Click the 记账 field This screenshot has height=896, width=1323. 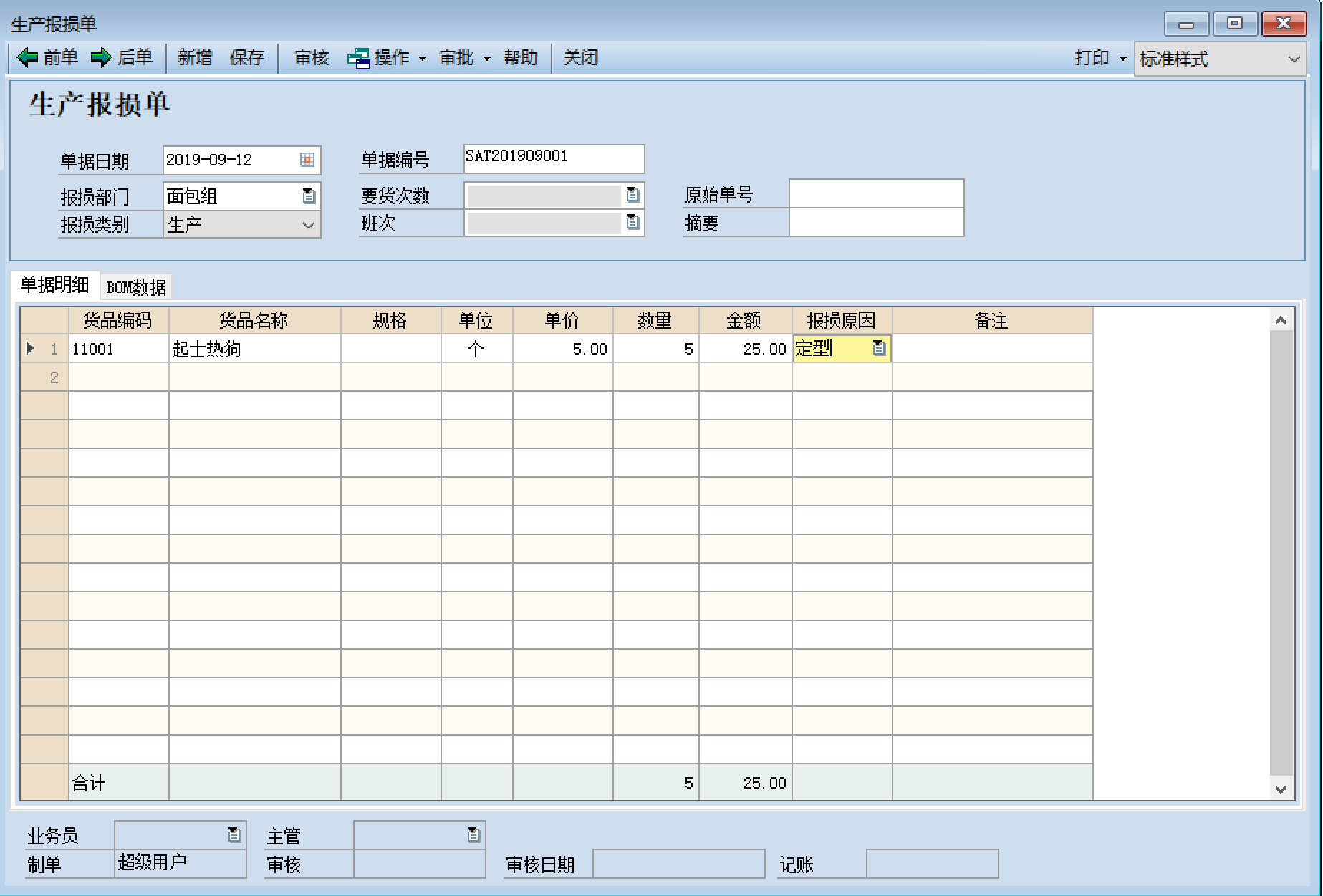(x=932, y=864)
